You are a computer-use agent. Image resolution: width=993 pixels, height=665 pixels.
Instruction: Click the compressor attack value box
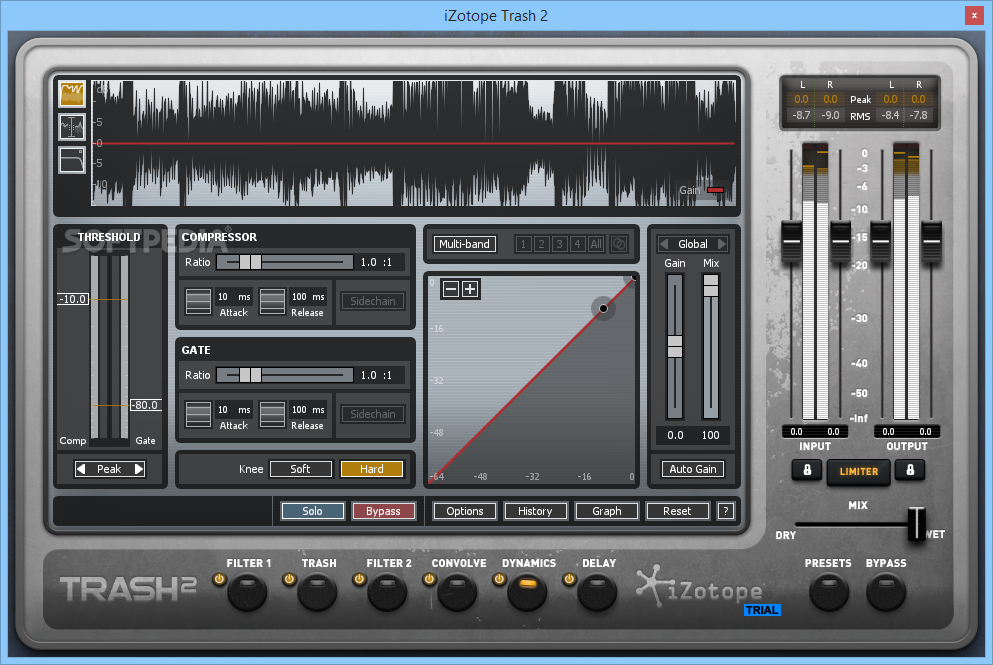click(234, 296)
